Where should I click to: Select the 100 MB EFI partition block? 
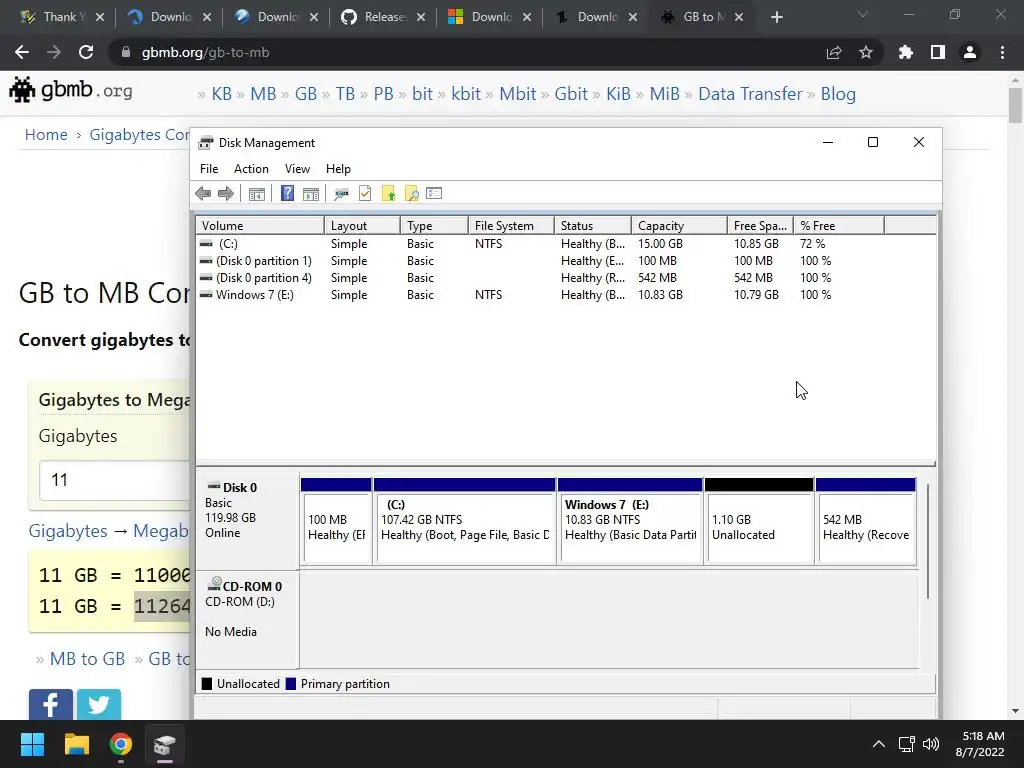(336, 521)
